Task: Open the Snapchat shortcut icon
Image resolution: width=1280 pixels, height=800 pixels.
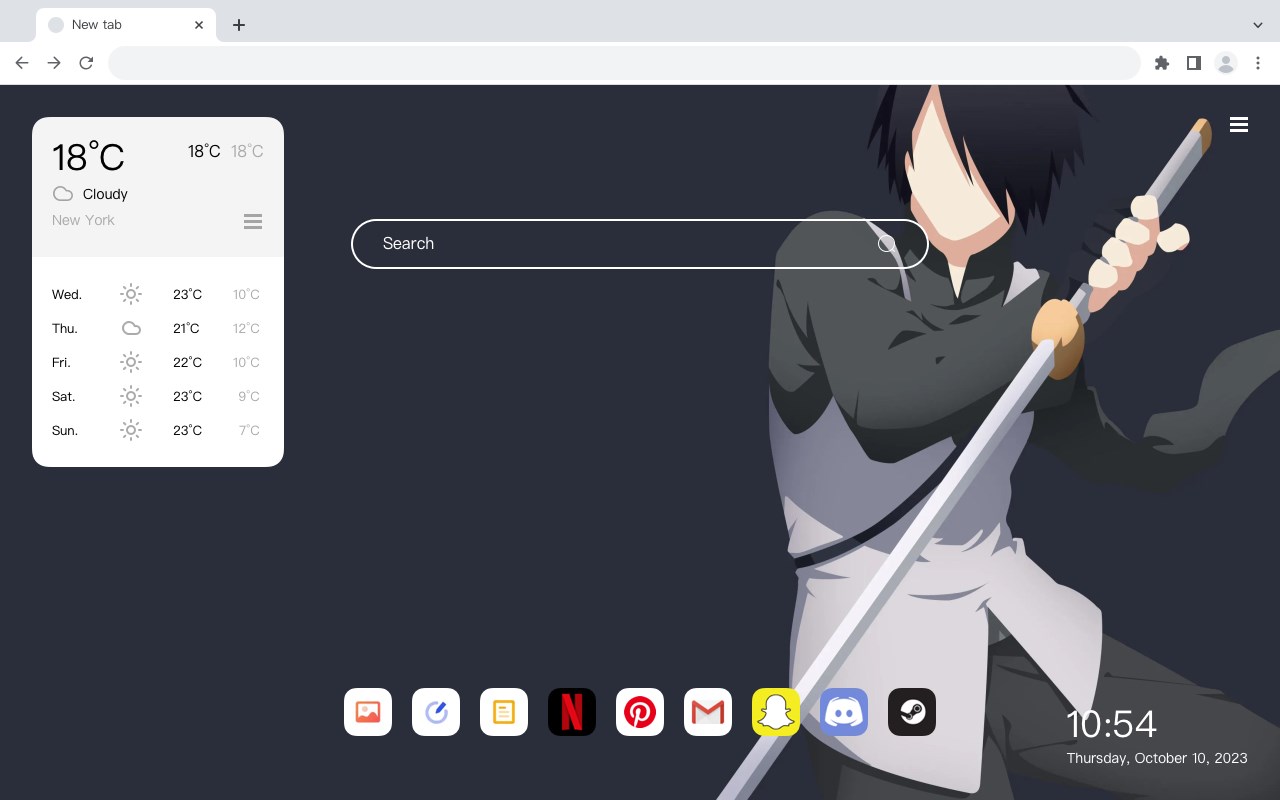Action: (776, 712)
